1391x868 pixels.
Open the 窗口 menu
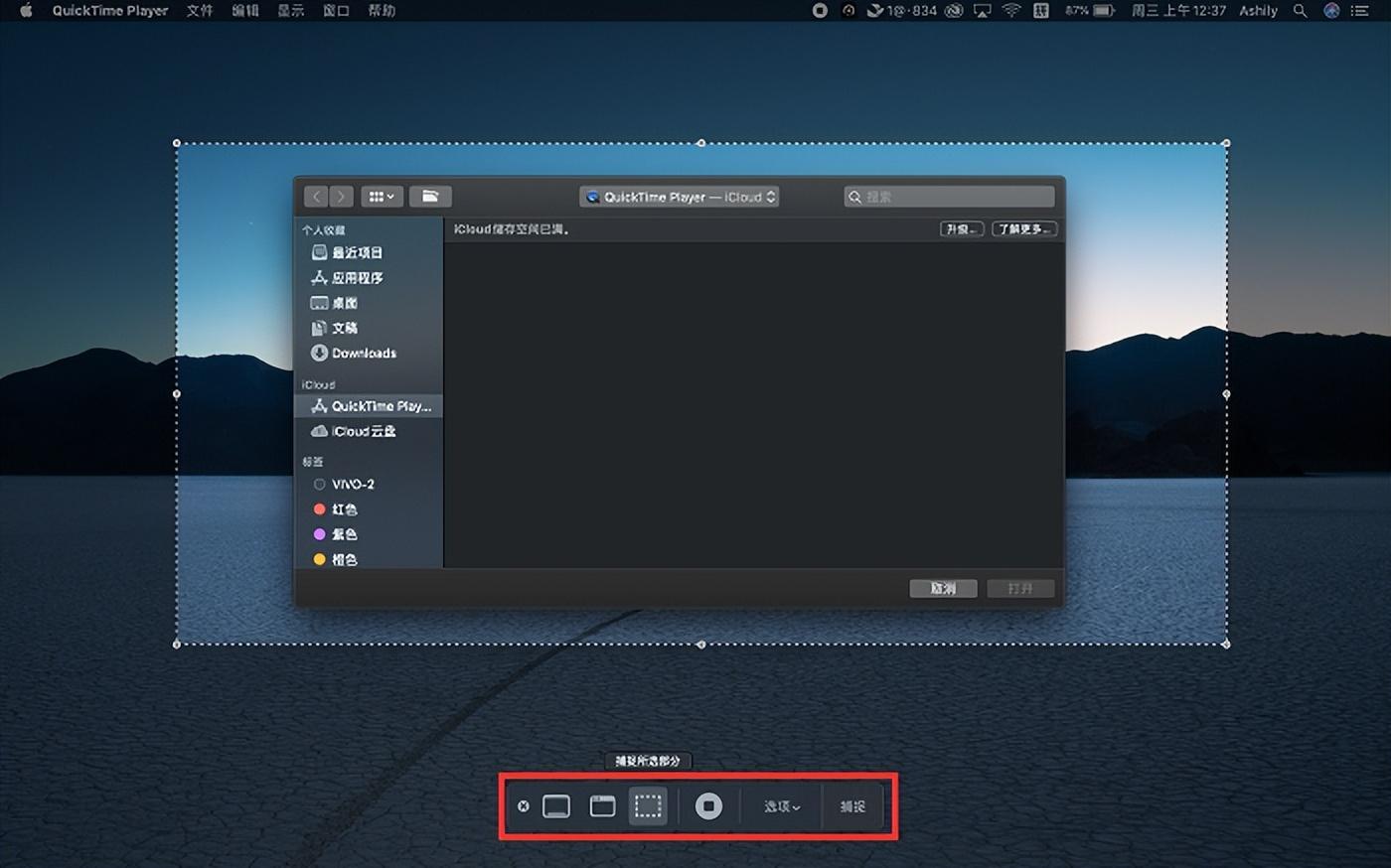coord(337,10)
